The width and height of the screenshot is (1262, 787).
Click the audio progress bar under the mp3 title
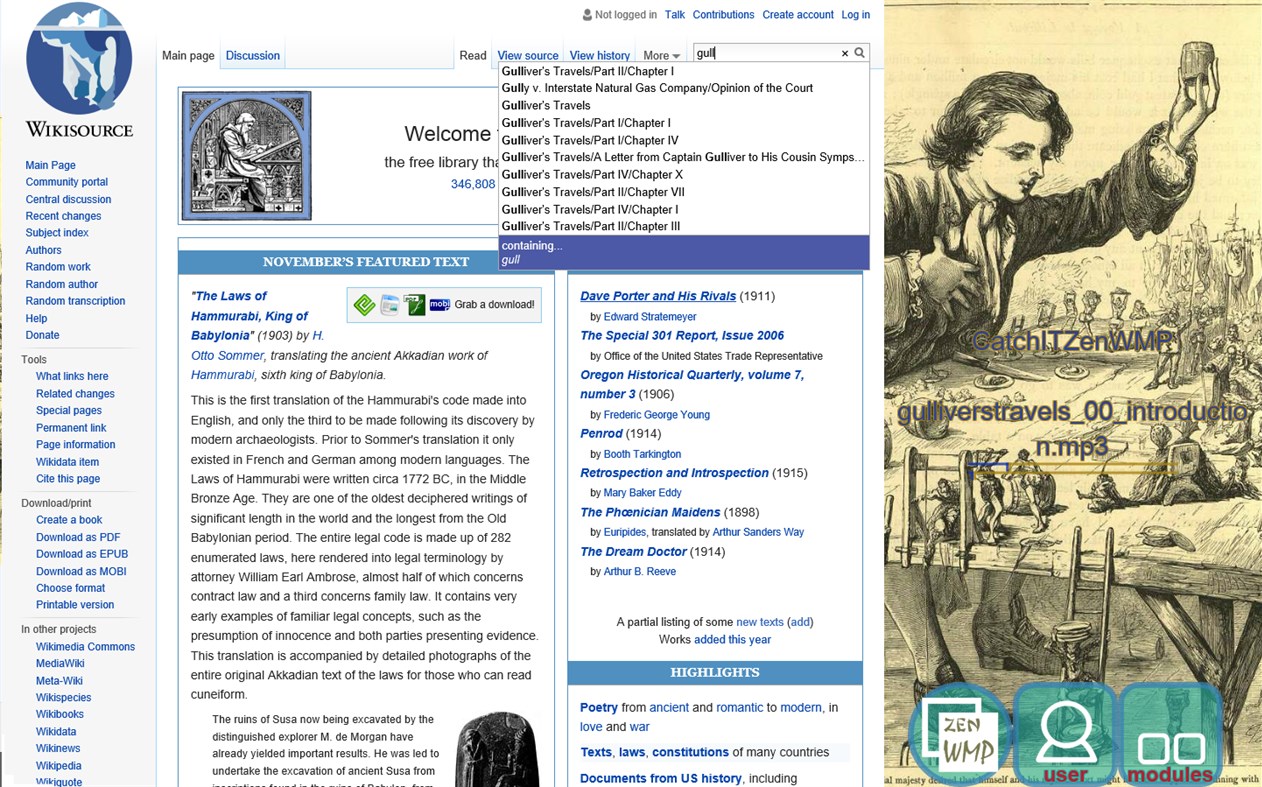[x=1072, y=466]
